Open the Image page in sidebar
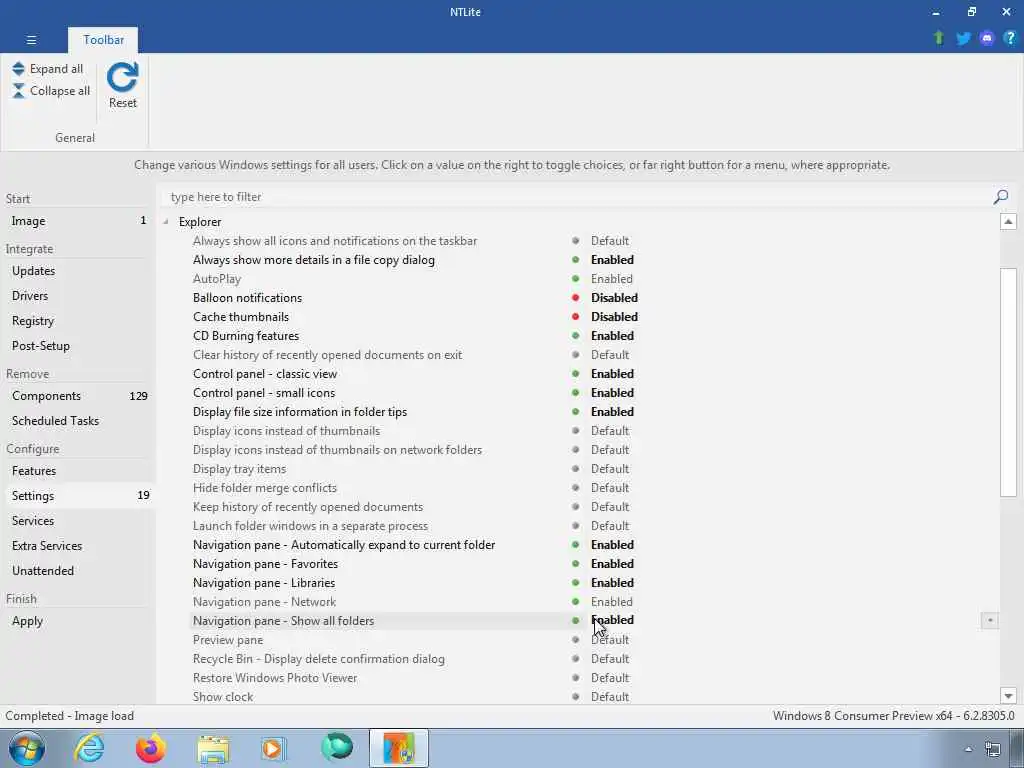1024x768 pixels. tap(78, 221)
